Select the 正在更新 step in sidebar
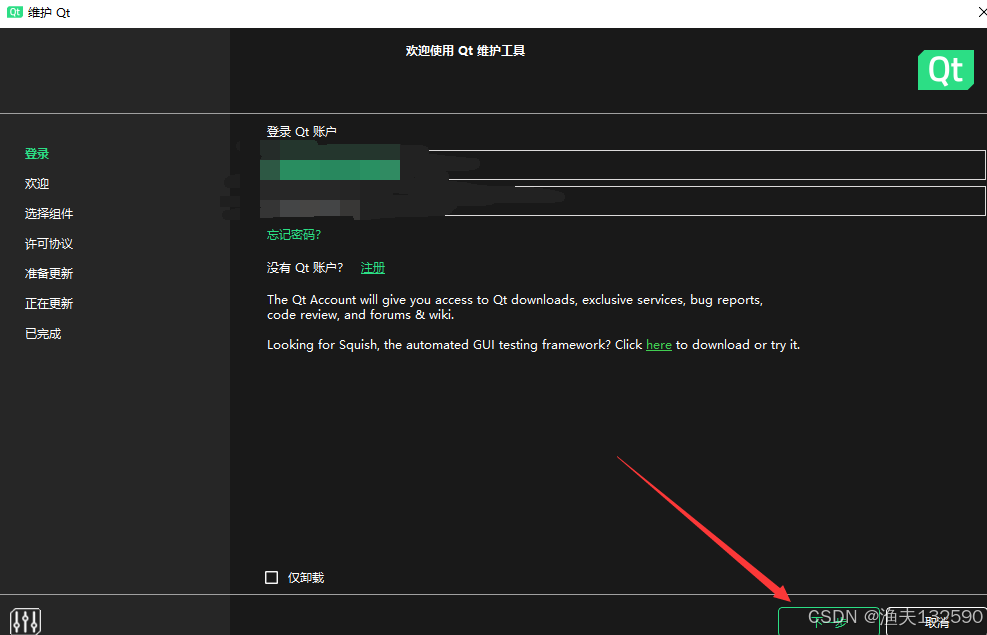987x635 pixels. pos(49,304)
